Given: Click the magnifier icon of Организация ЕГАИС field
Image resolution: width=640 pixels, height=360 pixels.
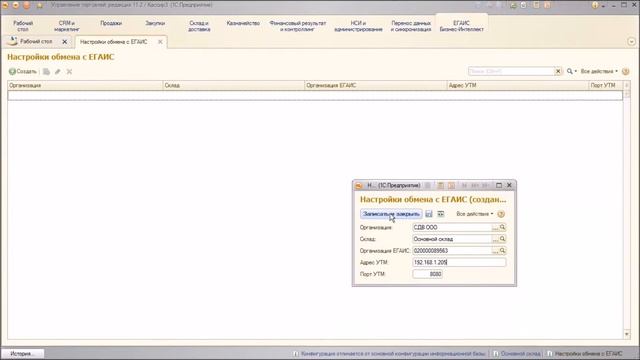Looking at the screenshot, I should 503,251.
